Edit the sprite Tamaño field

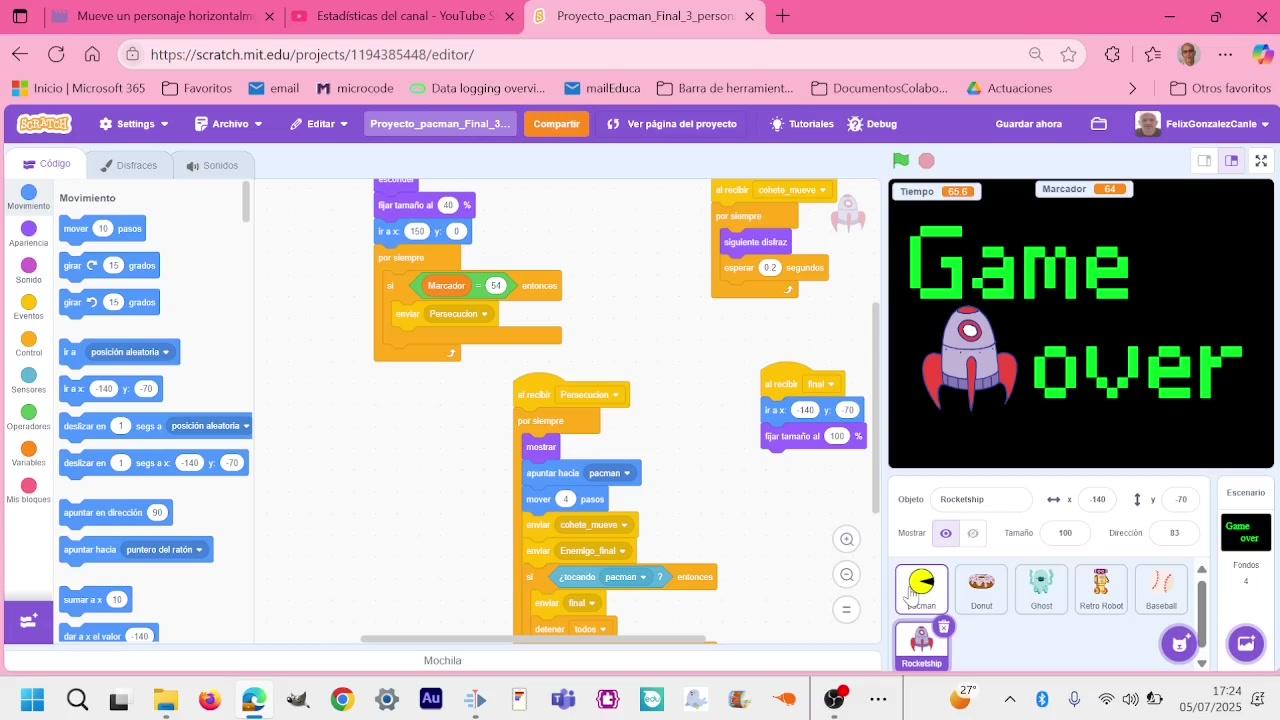click(x=1065, y=533)
